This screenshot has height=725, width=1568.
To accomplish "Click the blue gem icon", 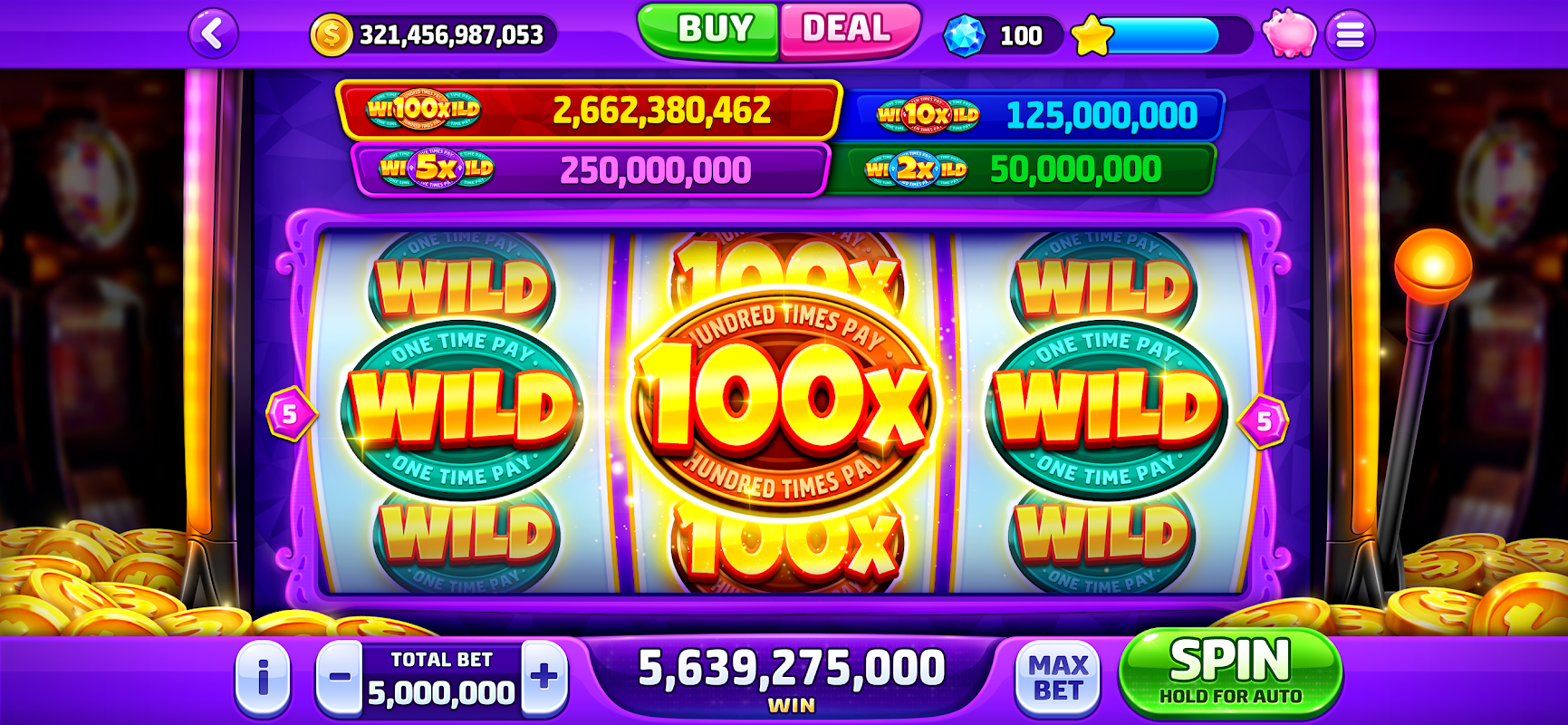I will (x=965, y=35).
